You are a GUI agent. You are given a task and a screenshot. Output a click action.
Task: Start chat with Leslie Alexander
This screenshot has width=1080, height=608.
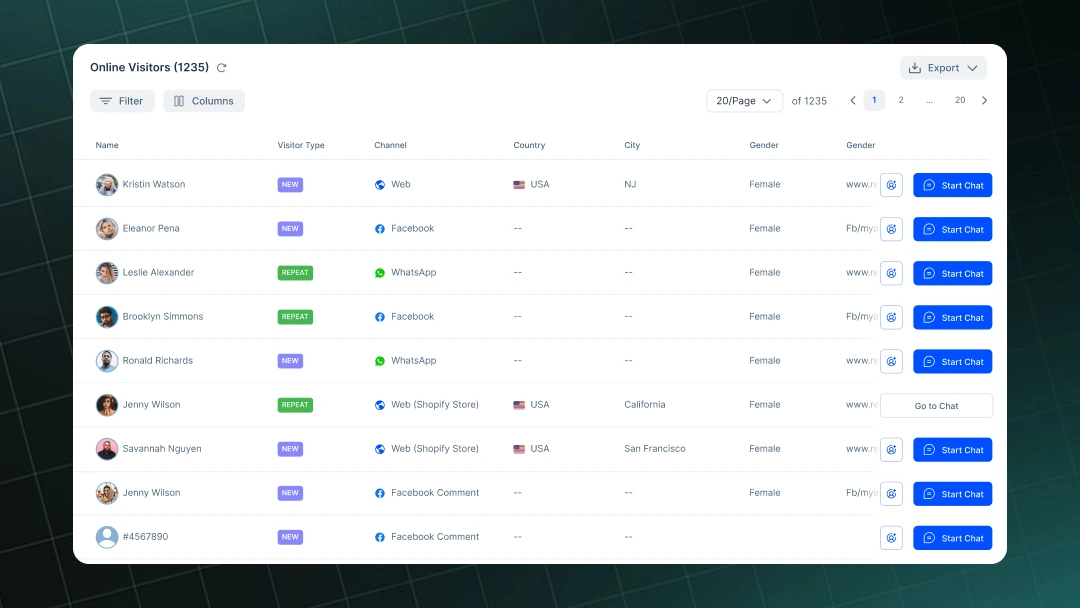(x=953, y=273)
